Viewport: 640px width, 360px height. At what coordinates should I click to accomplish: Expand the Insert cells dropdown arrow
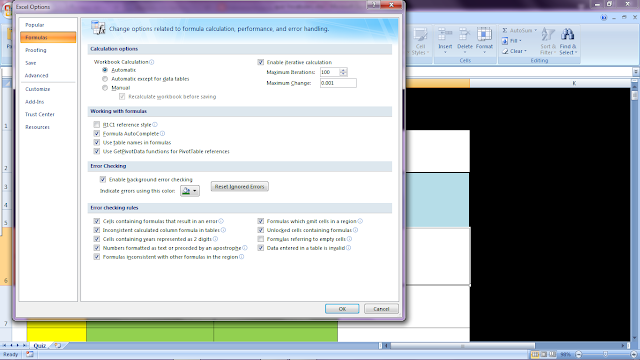click(445, 52)
